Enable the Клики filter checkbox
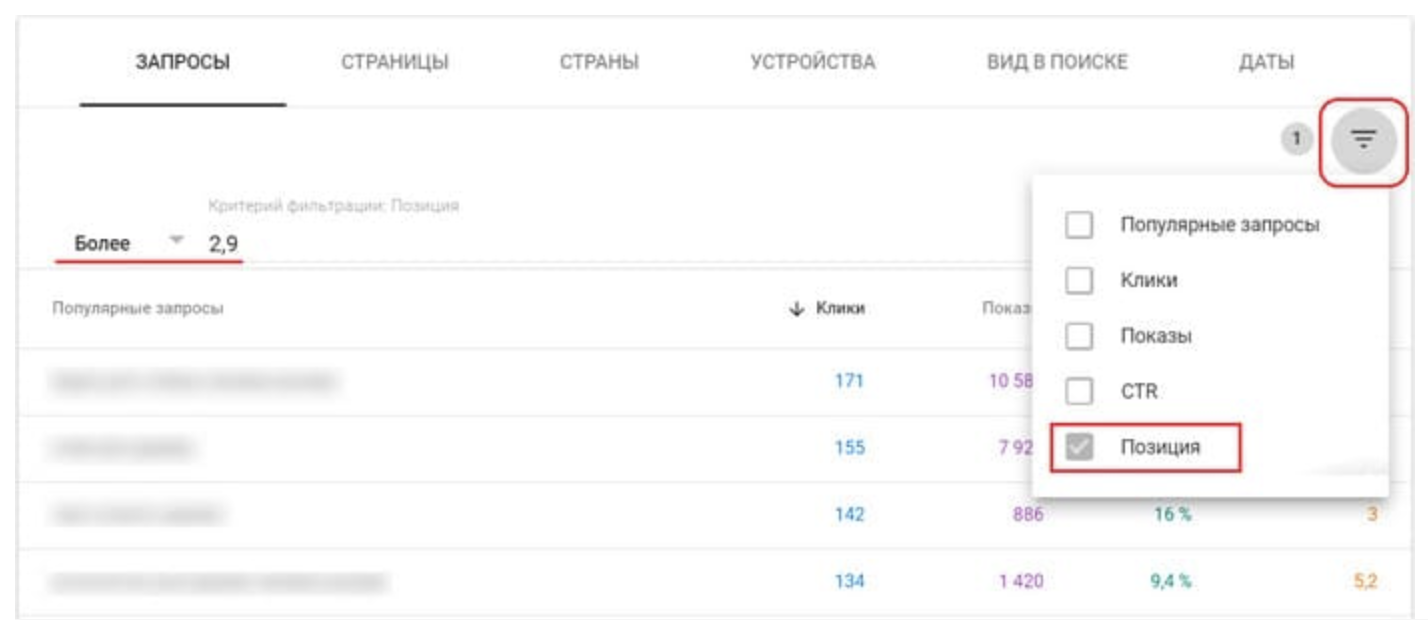The width and height of the screenshot is (1428, 620). [x=1079, y=281]
